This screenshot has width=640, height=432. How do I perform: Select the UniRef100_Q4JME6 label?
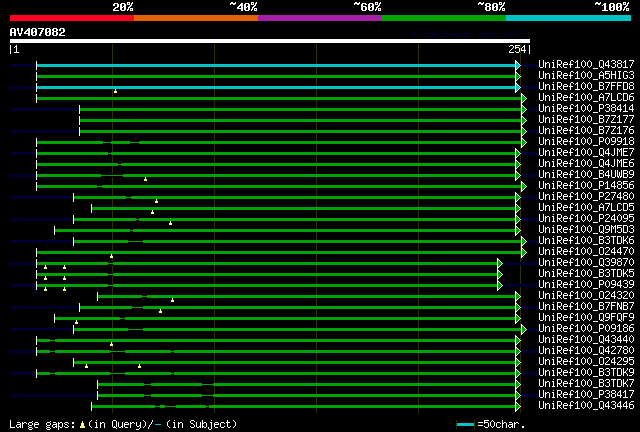[586, 163]
